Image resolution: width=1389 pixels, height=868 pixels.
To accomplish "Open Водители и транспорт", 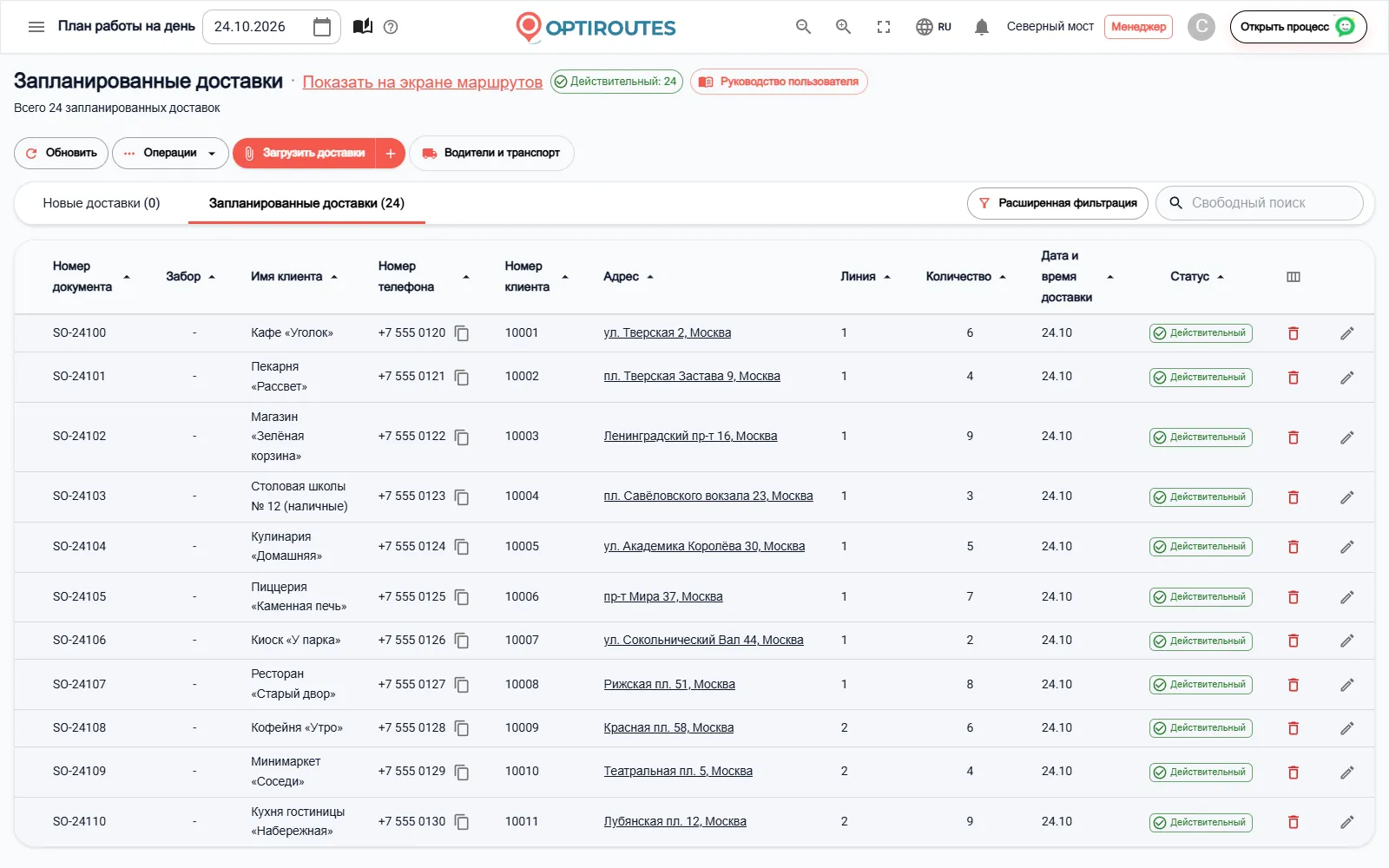I will click(491, 154).
